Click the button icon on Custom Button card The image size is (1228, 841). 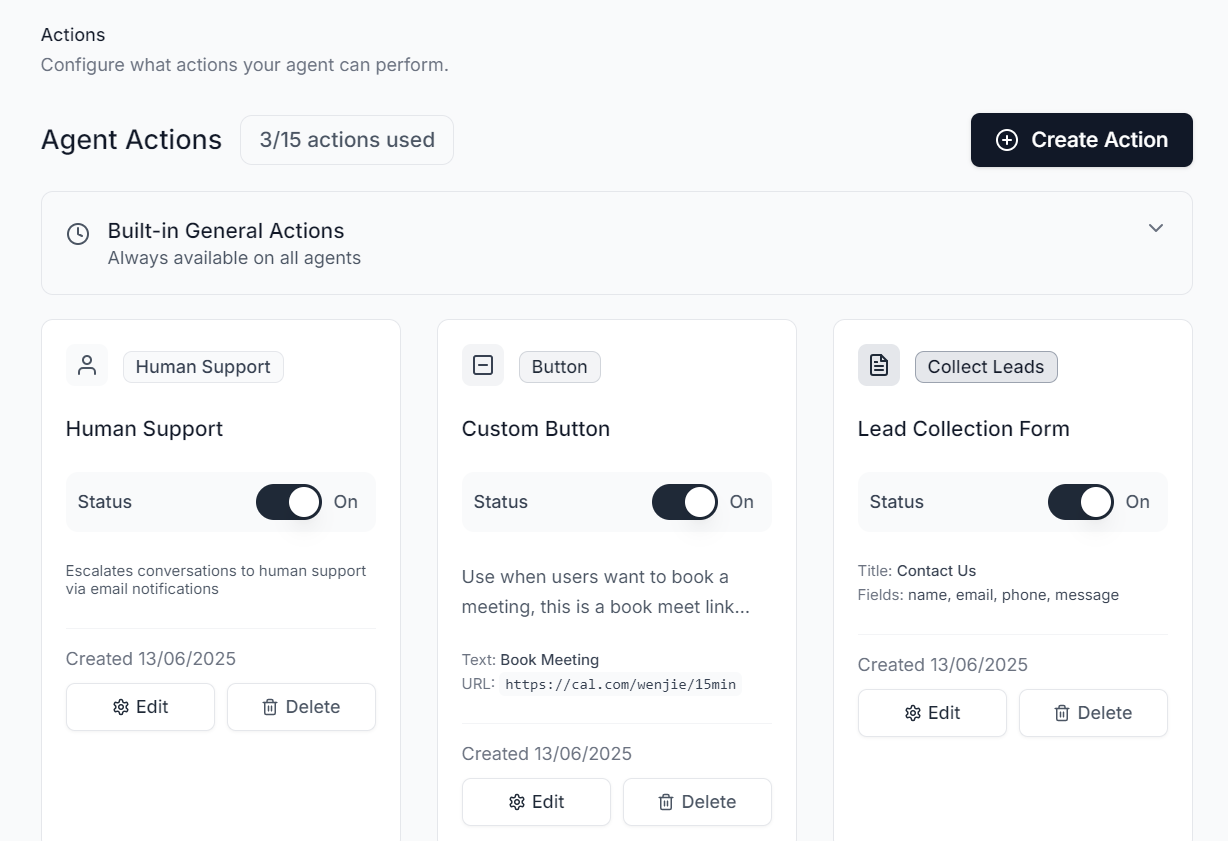(x=483, y=365)
